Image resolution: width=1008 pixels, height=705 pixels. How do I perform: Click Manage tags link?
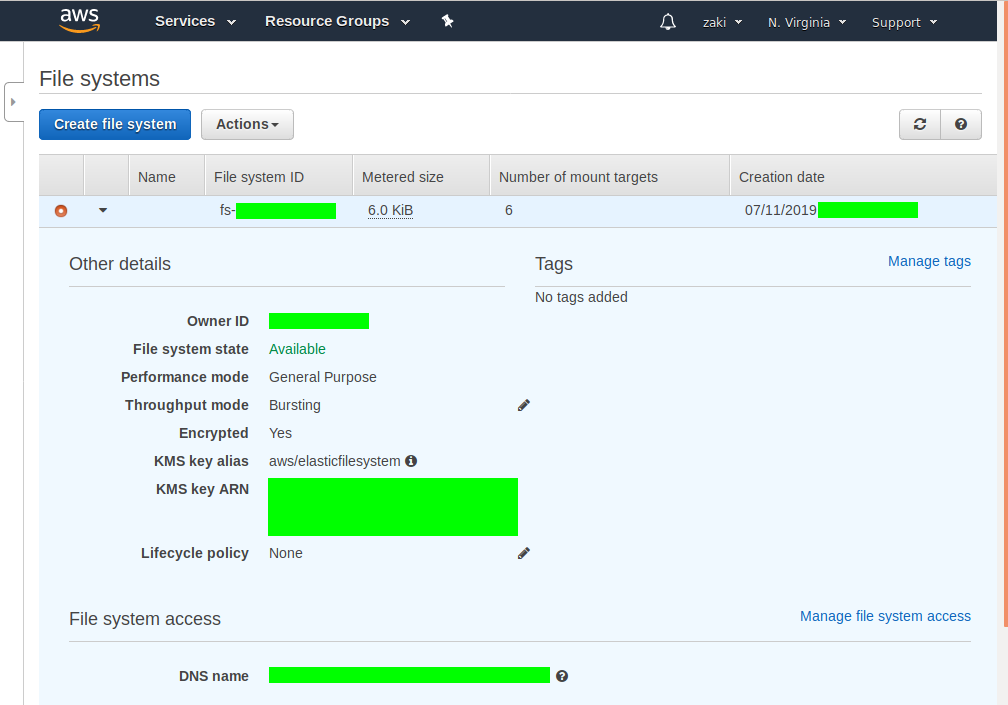[x=929, y=261]
